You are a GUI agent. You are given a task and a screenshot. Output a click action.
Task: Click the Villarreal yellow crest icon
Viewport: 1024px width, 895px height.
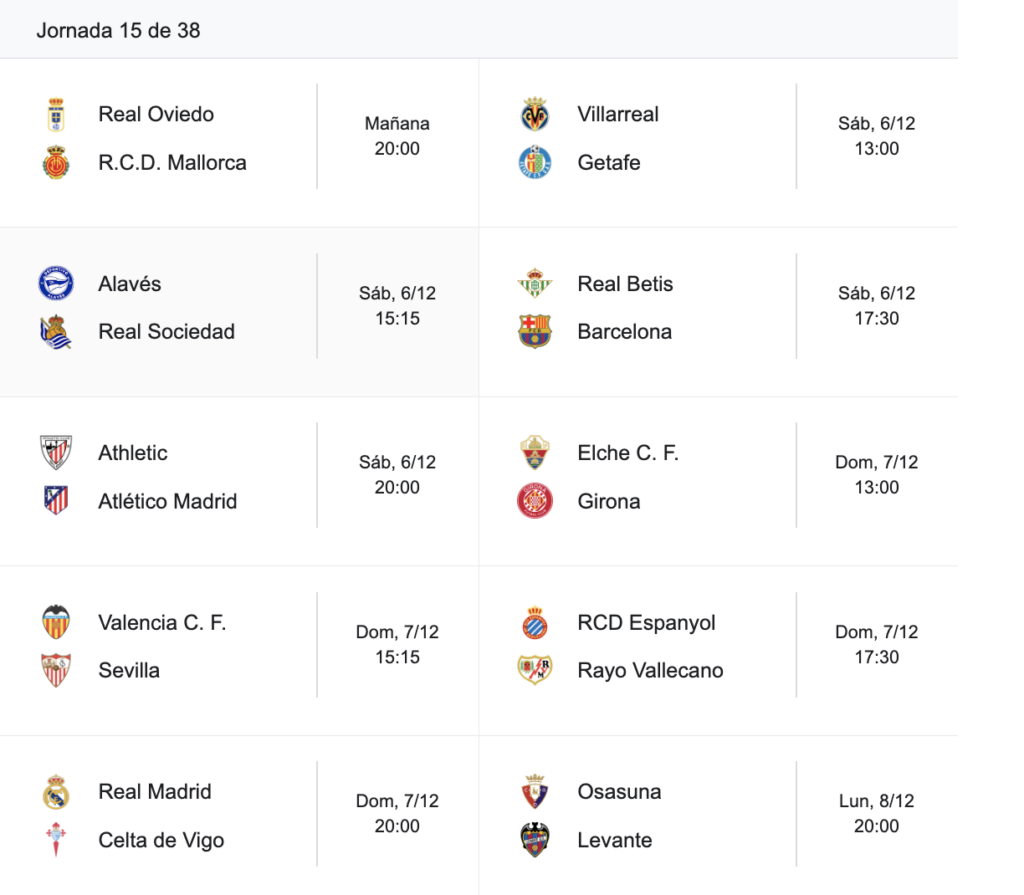click(535, 114)
